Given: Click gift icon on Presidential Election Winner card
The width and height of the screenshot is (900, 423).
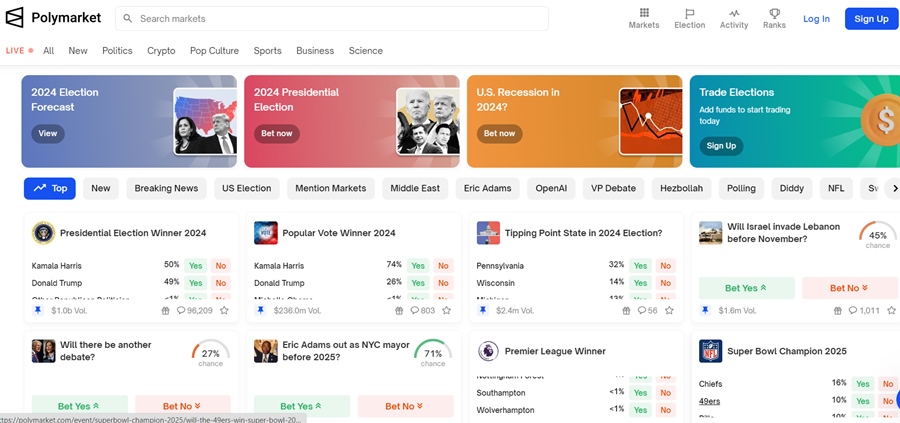Looking at the screenshot, I should pos(165,311).
